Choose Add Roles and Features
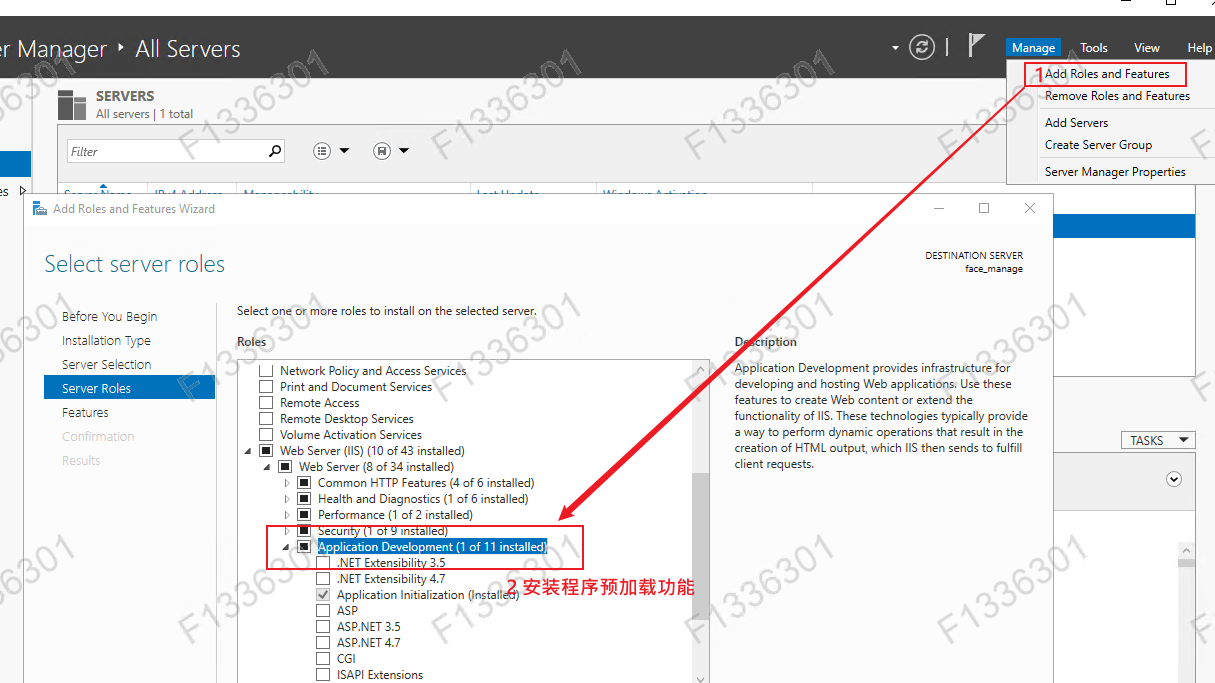This screenshot has width=1215, height=683. [1107, 74]
